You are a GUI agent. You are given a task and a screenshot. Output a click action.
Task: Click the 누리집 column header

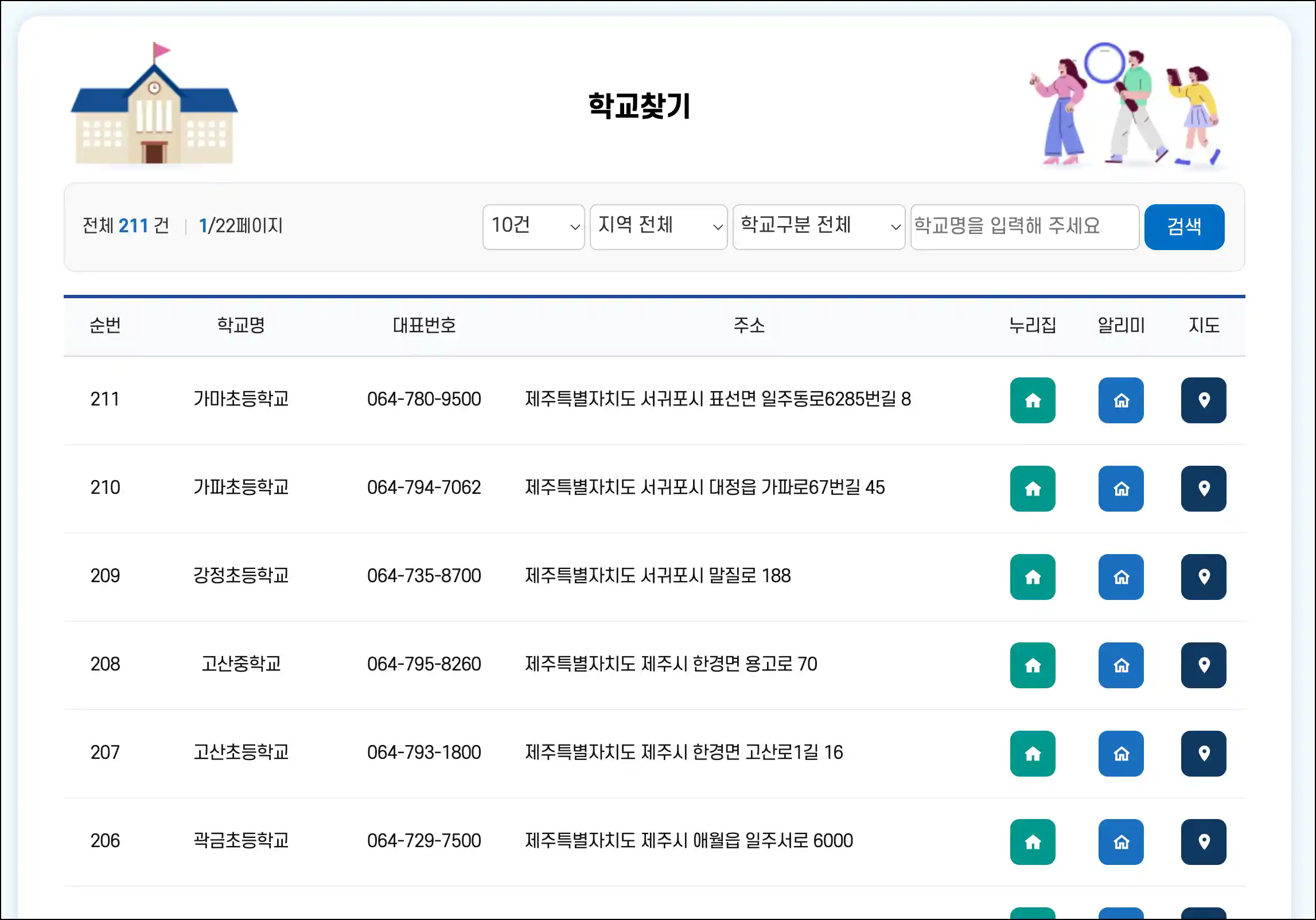pos(1033,325)
